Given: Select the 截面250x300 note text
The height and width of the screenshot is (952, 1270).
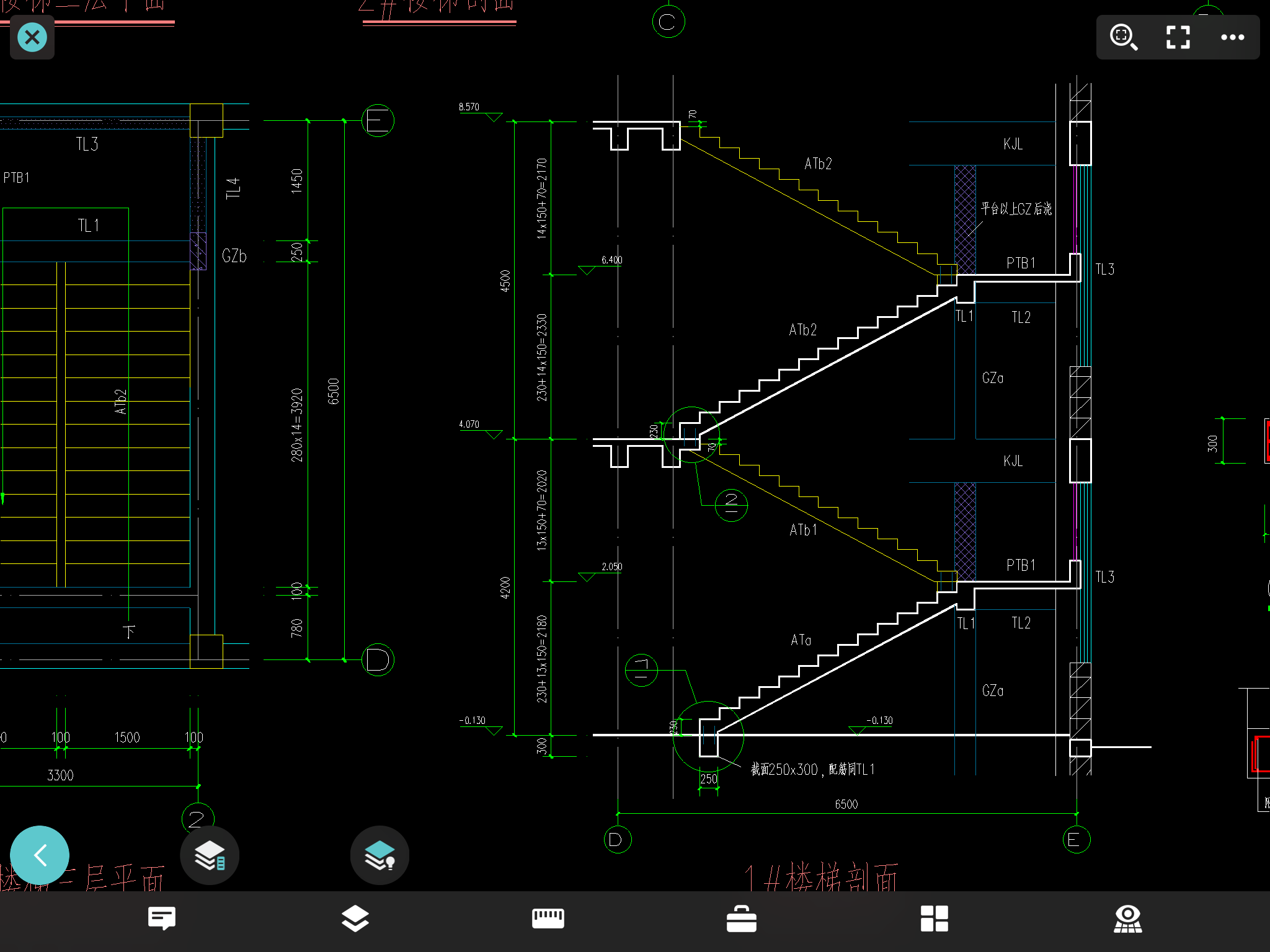Looking at the screenshot, I should [812, 769].
